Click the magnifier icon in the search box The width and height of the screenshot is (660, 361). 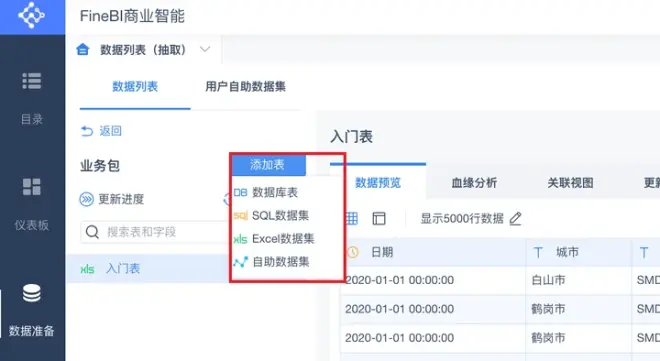(x=92, y=232)
